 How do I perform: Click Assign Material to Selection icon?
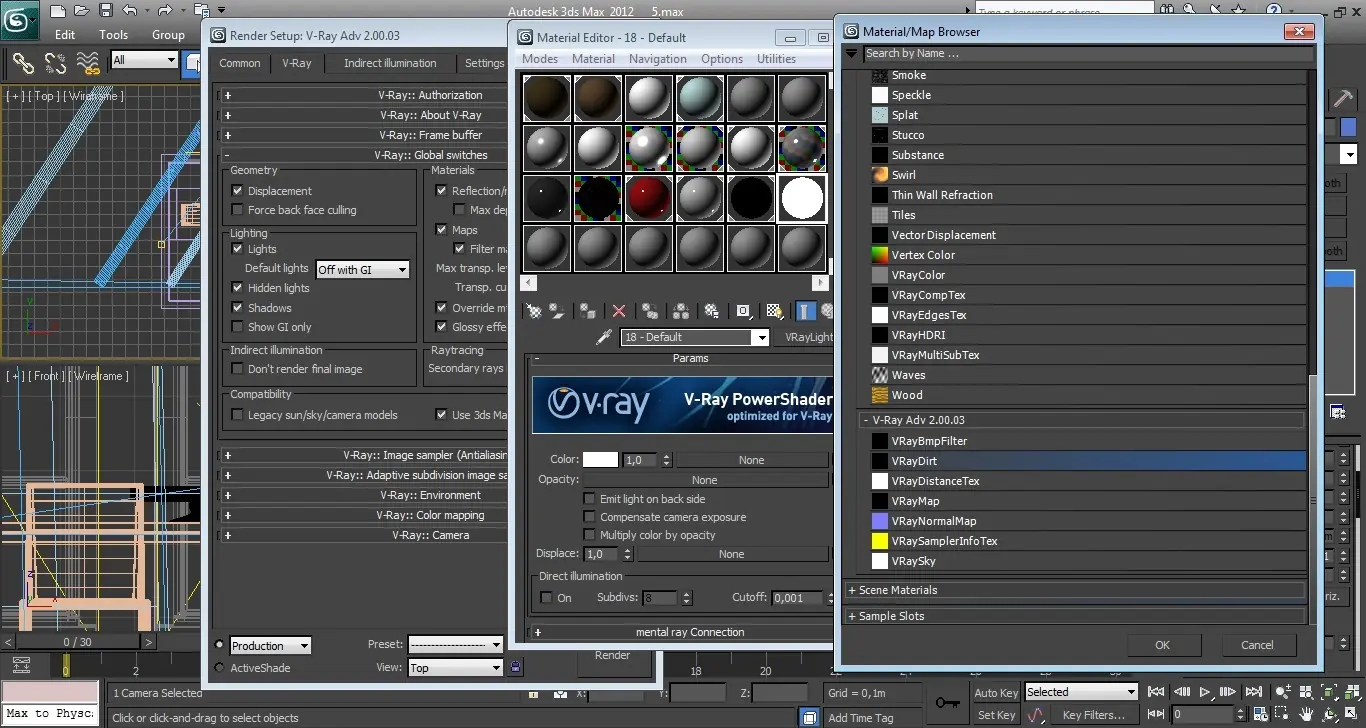point(589,311)
